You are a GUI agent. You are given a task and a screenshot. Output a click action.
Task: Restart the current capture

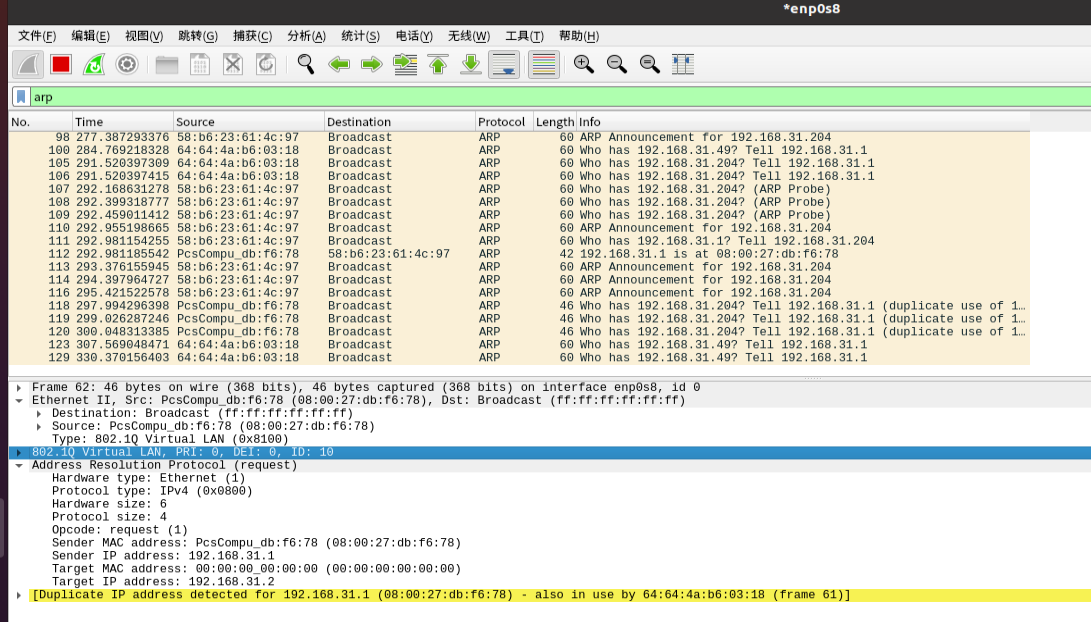94,65
